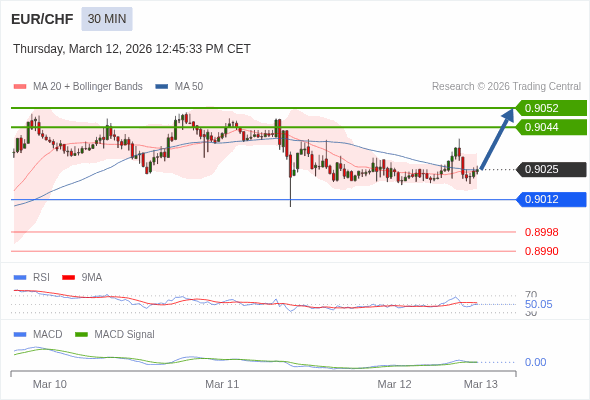Click the 30 MIN timeframe badge
This screenshot has width=590, height=400.
coord(107,19)
